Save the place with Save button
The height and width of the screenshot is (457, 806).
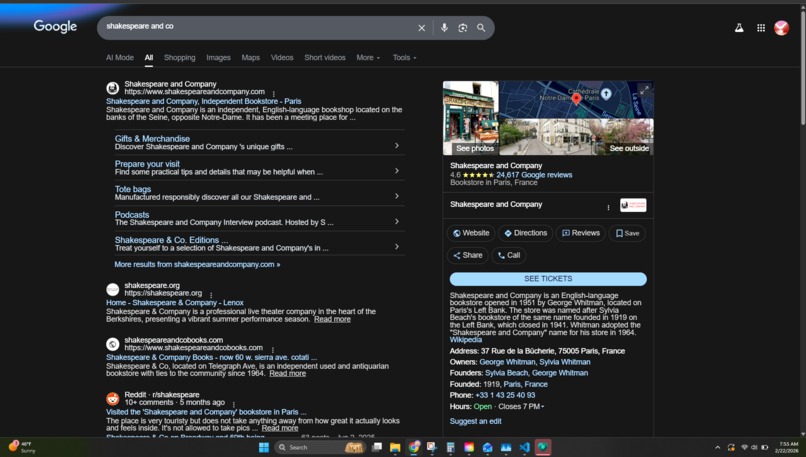click(627, 233)
